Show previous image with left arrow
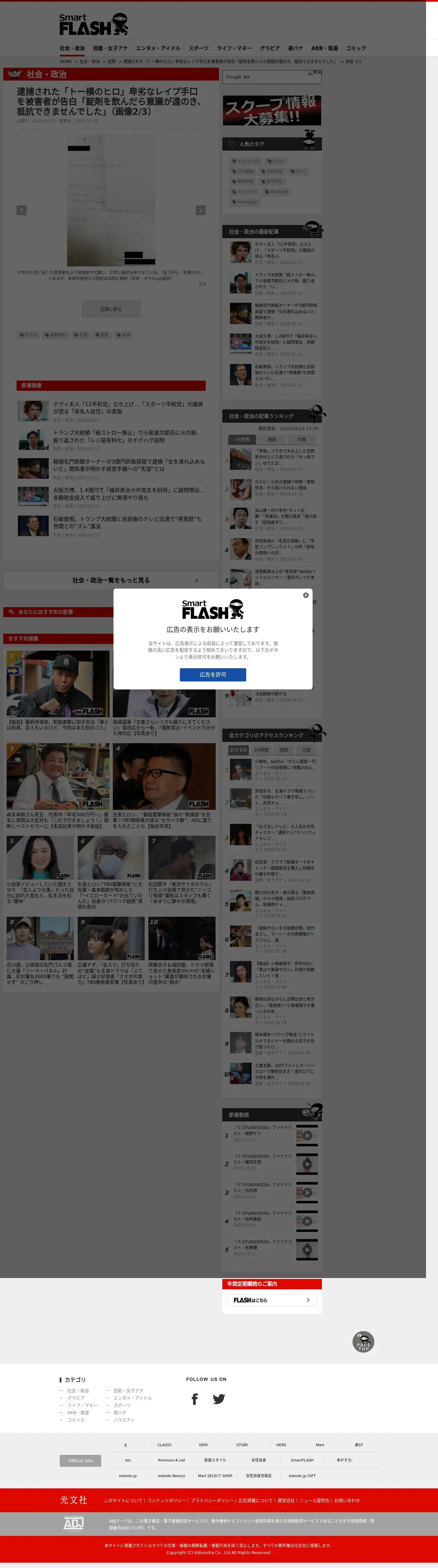 (21, 210)
